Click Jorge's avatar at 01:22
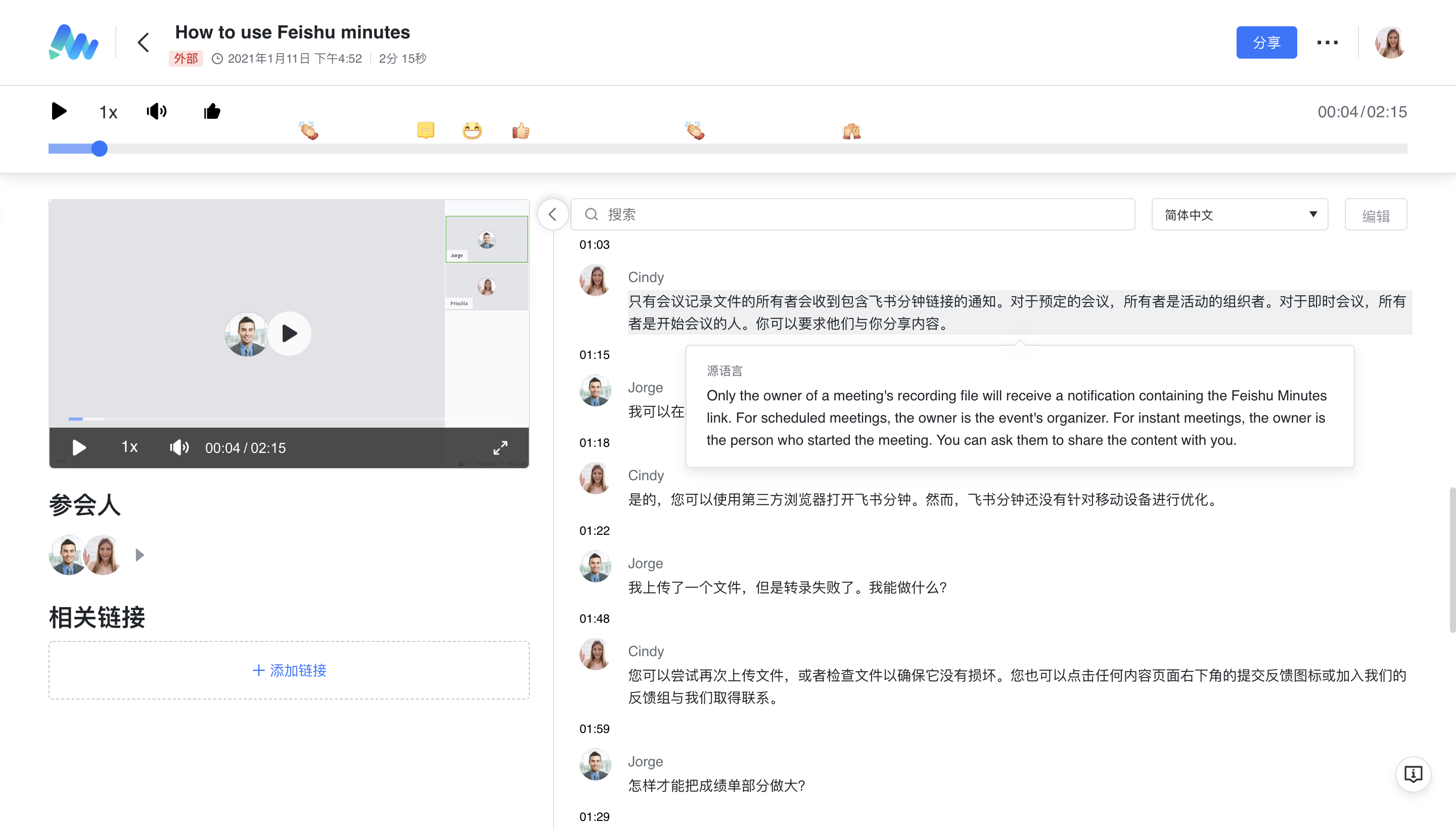The image size is (1456, 829). tap(595, 566)
